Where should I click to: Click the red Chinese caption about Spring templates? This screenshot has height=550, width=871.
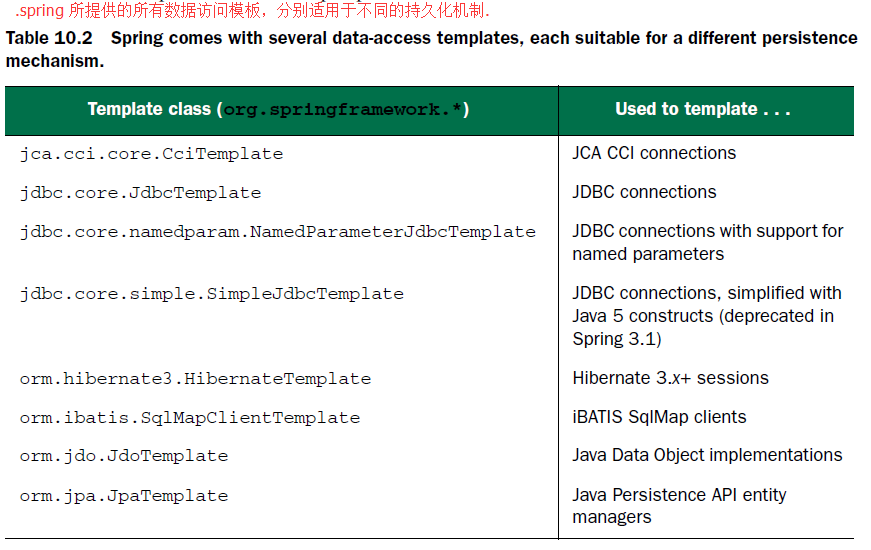tap(253, 11)
